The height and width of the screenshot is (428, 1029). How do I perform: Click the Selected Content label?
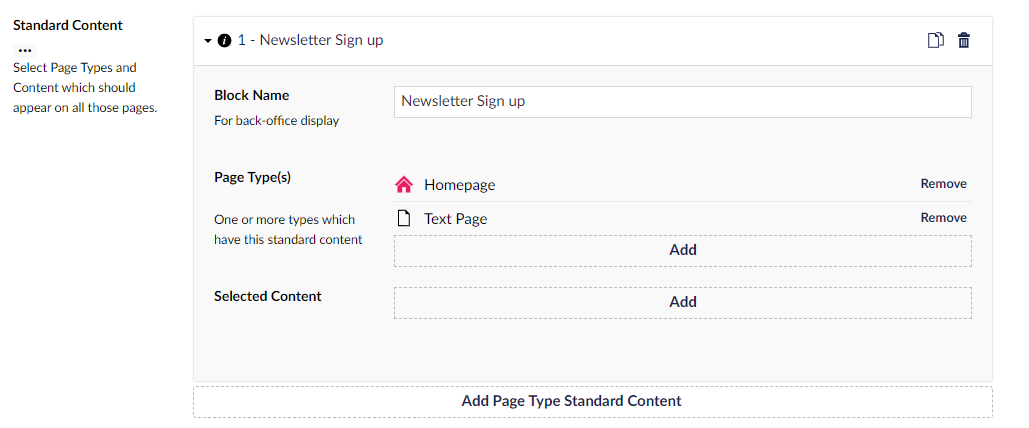268,296
